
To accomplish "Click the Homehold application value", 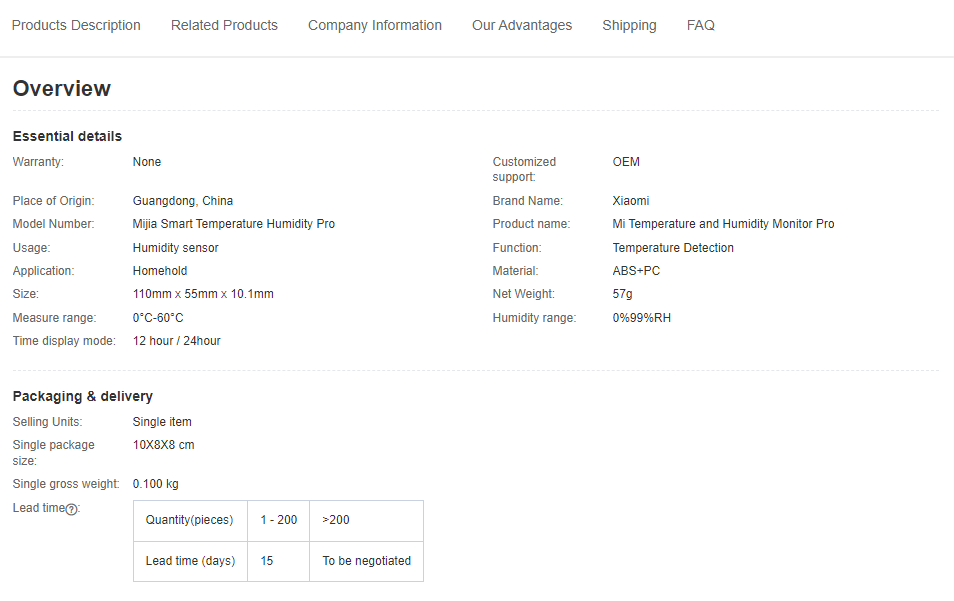I will pyautogui.click(x=160, y=271).
